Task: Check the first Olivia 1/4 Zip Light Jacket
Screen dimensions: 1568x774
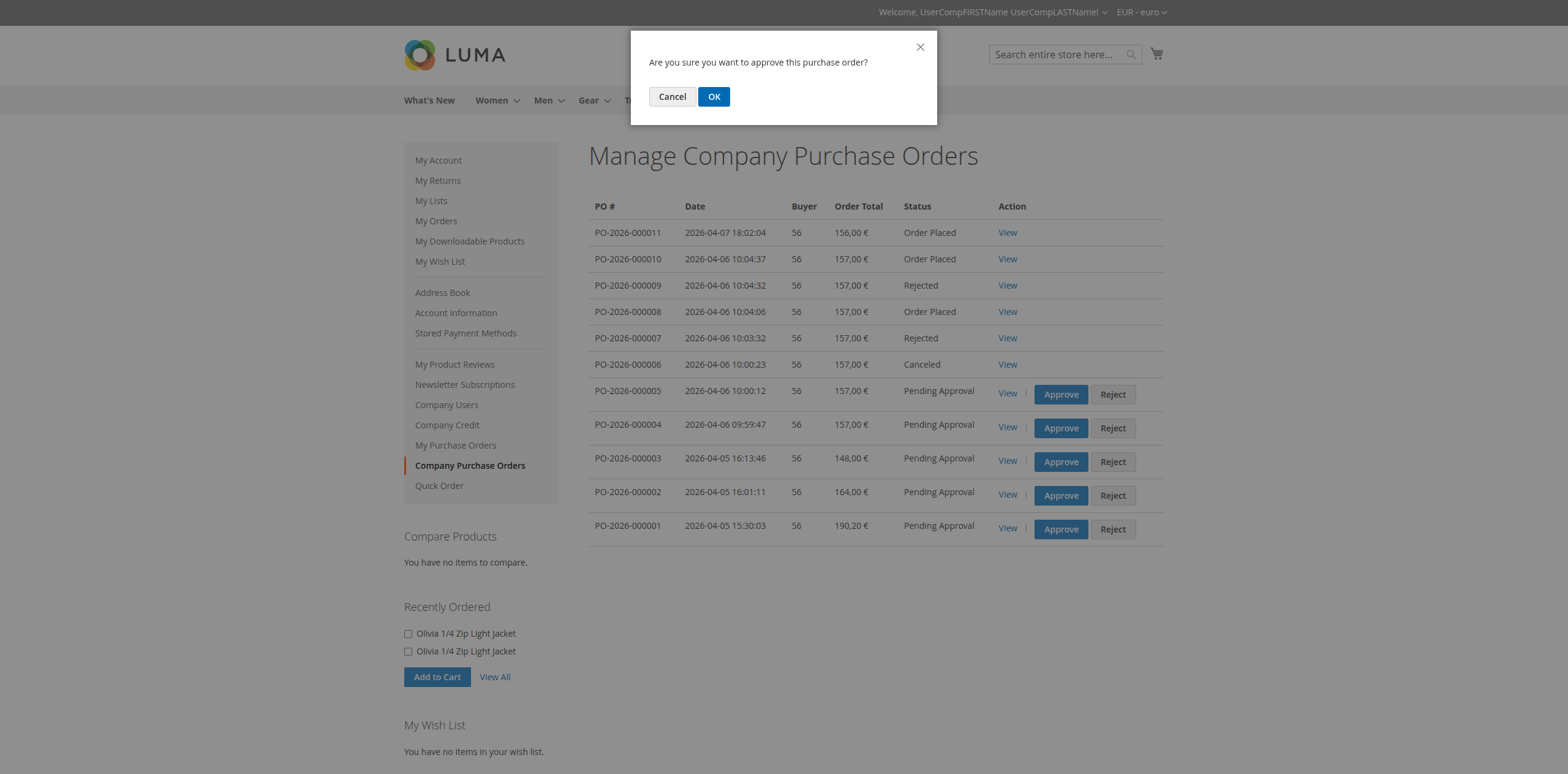Action: 408,634
